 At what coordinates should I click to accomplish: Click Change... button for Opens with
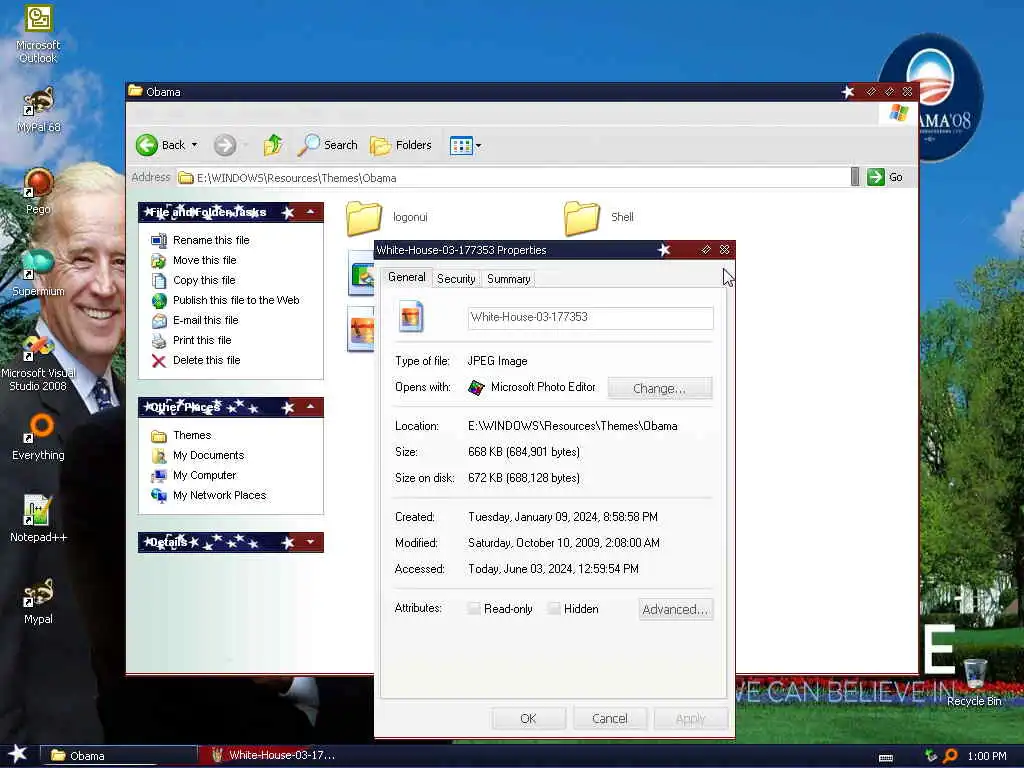pyautogui.click(x=660, y=389)
